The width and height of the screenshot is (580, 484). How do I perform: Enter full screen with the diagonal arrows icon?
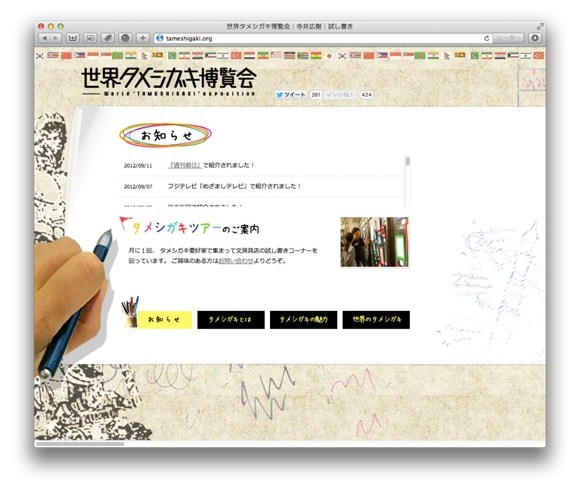tap(540, 26)
